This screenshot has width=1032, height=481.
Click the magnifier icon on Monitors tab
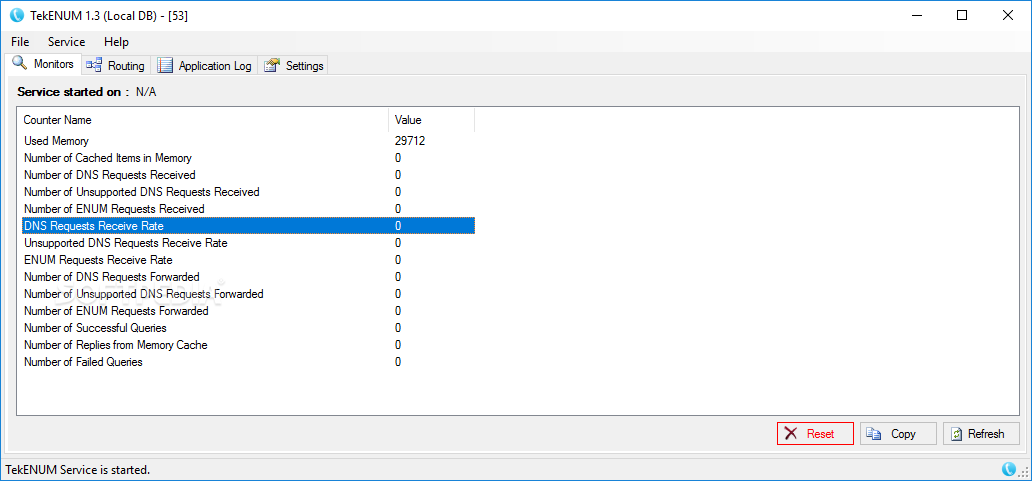point(20,64)
